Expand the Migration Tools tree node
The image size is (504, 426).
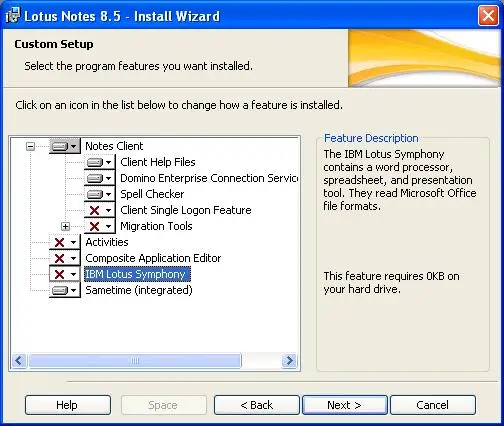(65, 227)
